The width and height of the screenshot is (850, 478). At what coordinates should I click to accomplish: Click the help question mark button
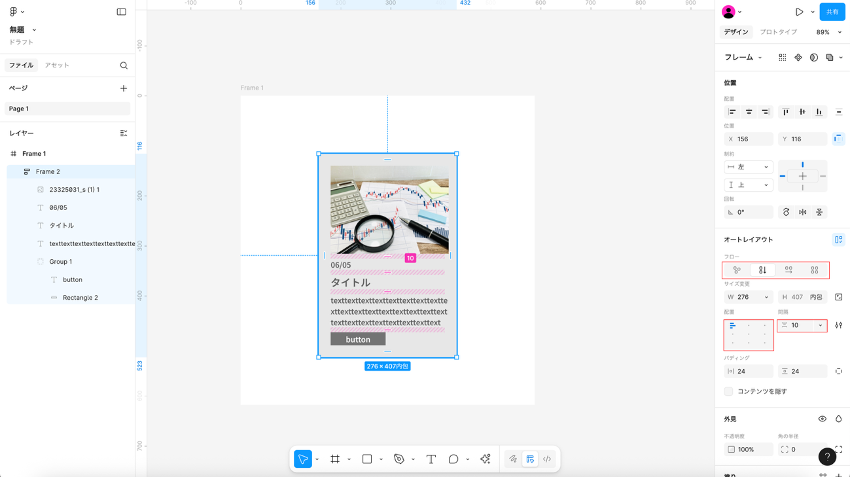pyautogui.click(x=828, y=456)
